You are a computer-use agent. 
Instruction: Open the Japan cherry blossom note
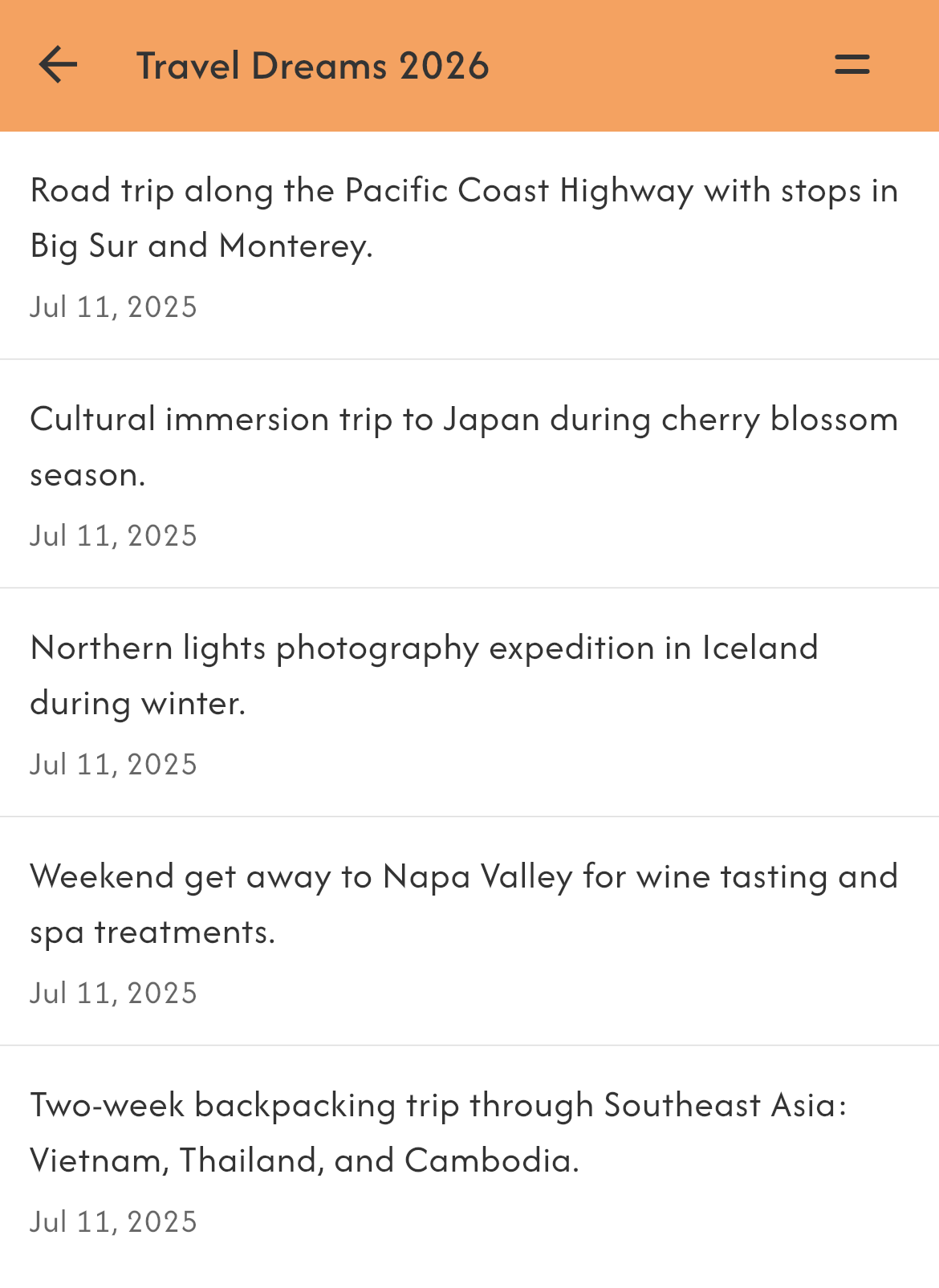click(x=469, y=474)
